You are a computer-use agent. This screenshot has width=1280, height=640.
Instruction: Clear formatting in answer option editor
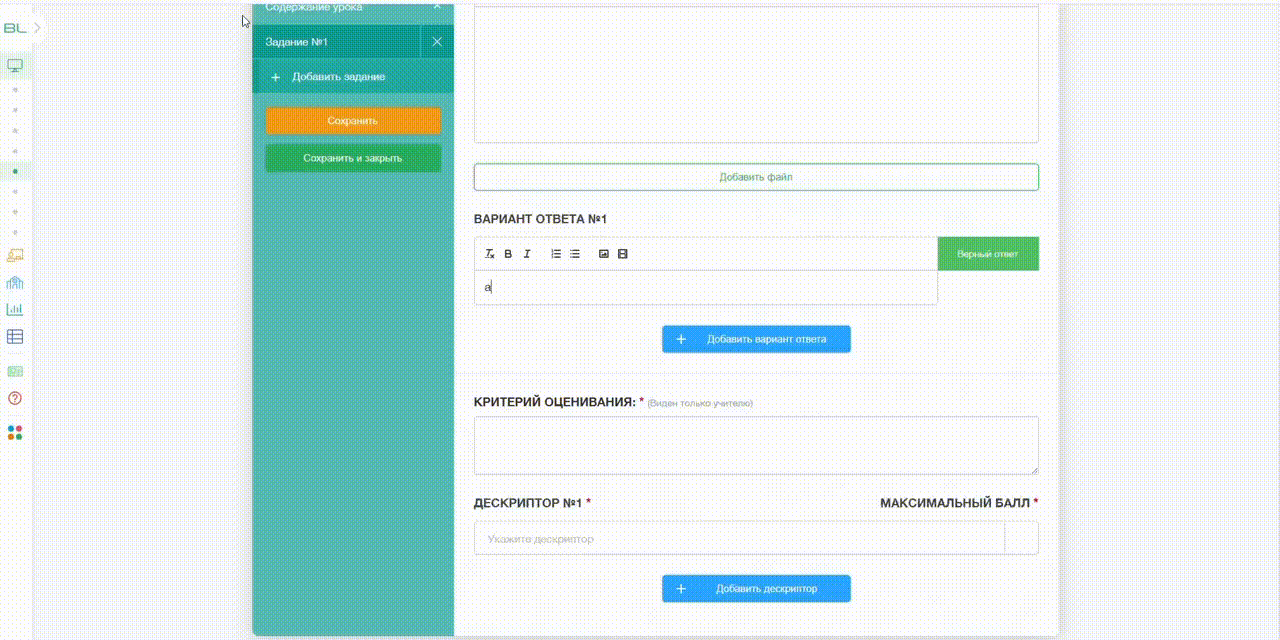click(490, 254)
